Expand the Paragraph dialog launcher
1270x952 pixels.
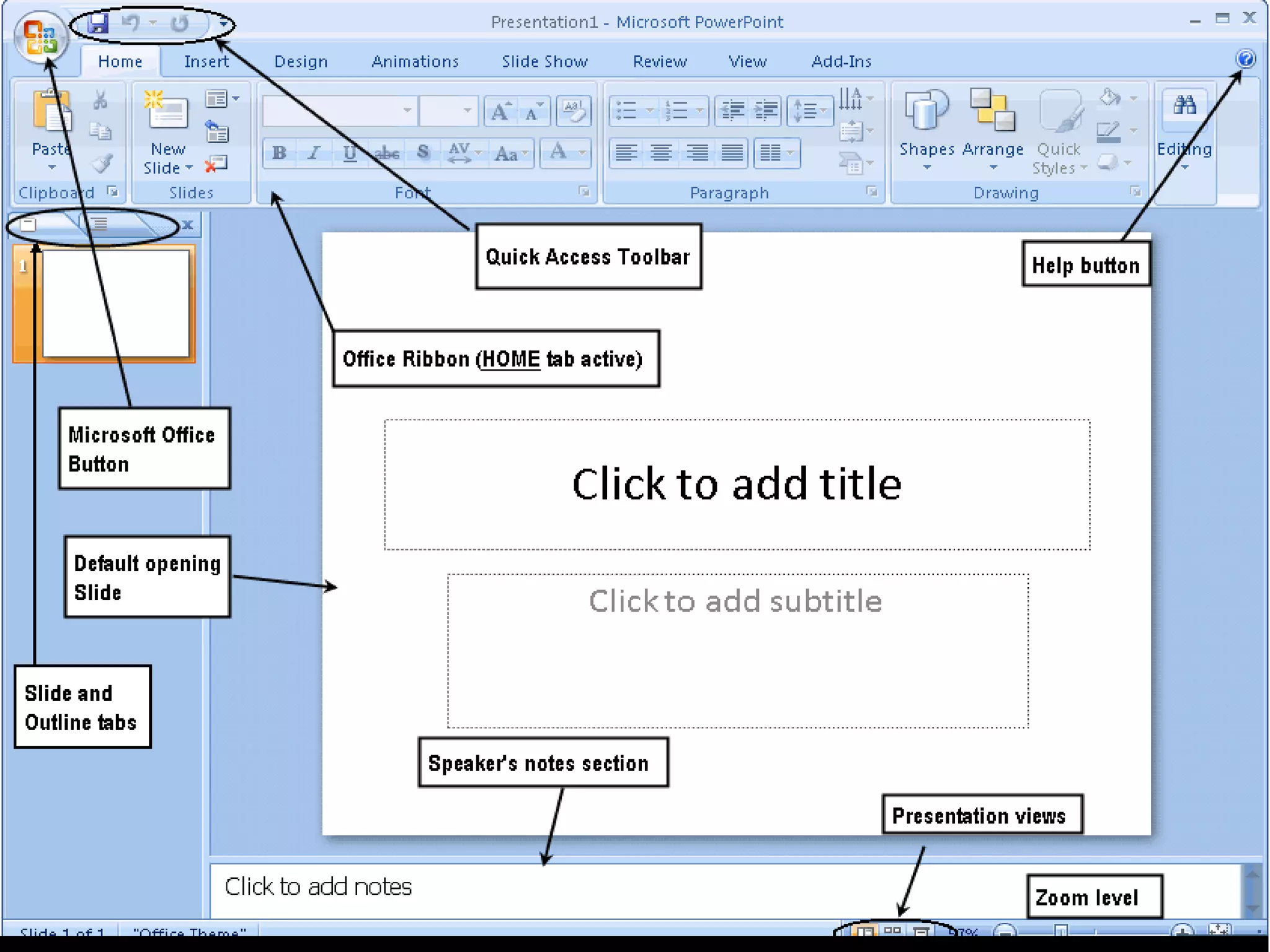tap(873, 192)
